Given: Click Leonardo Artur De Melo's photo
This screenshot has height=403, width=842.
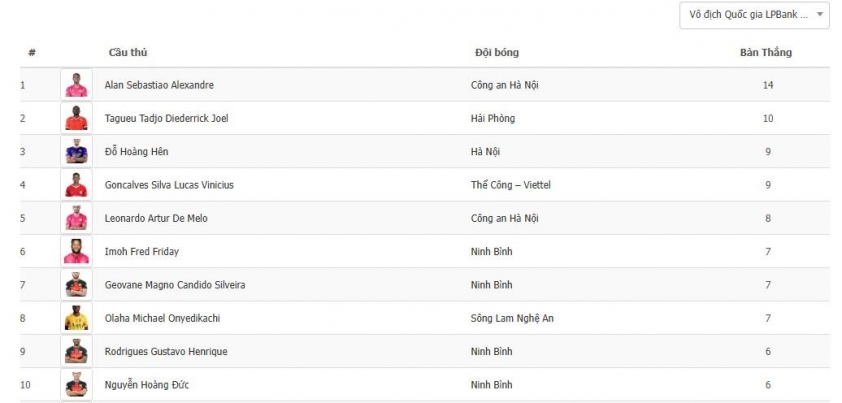Looking at the screenshot, I should pyautogui.click(x=76, y=218).
